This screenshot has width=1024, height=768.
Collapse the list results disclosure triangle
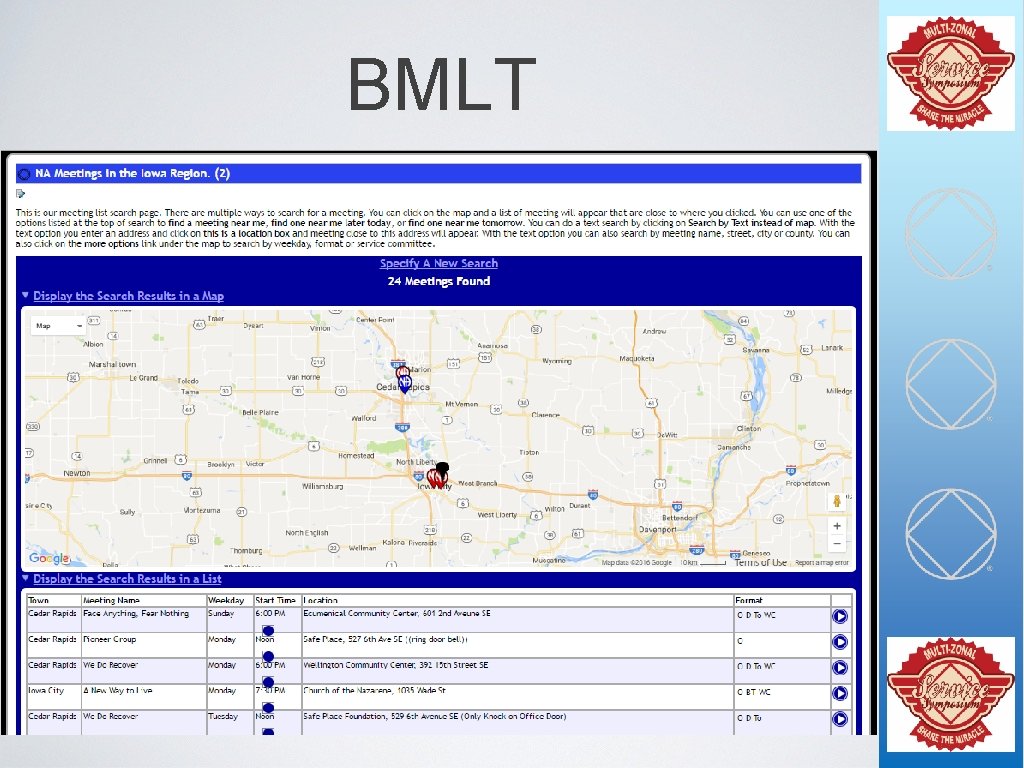tap(25, 578)
